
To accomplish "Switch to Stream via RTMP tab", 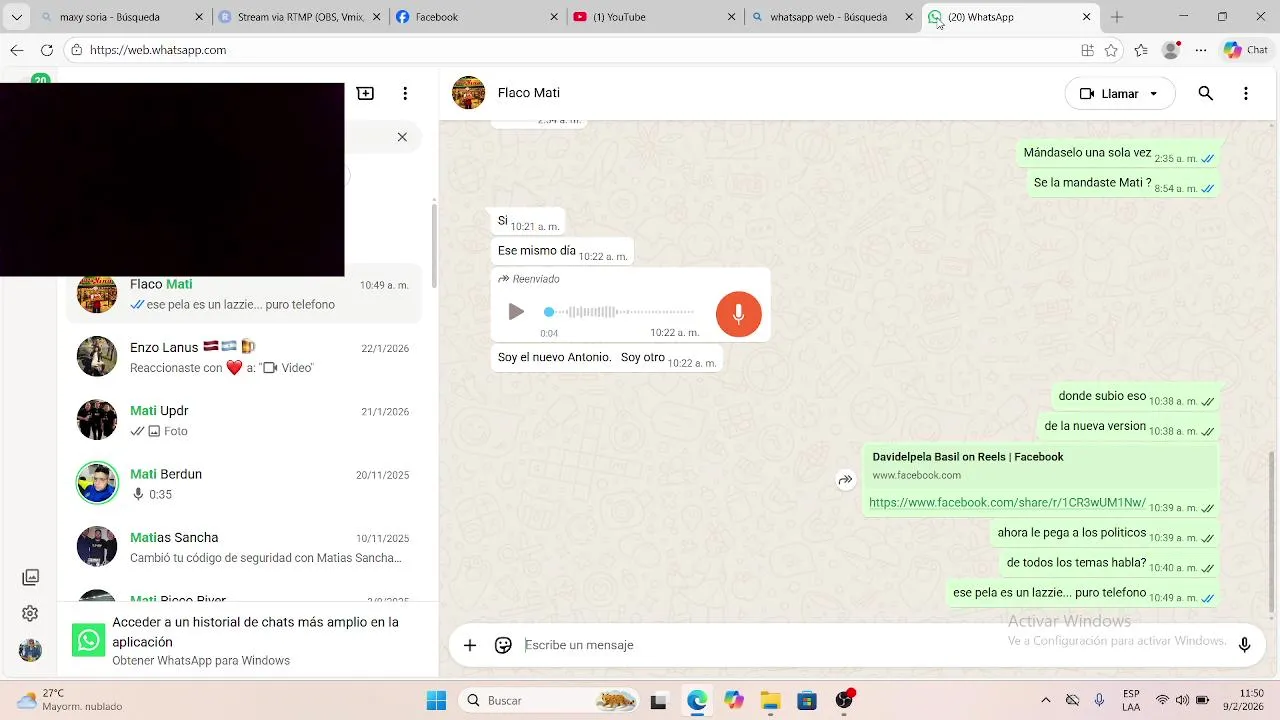I will coord(297,17).
